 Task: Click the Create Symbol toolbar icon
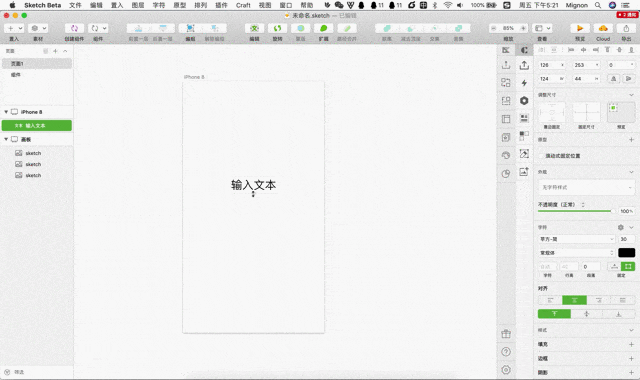pos(74,28)
